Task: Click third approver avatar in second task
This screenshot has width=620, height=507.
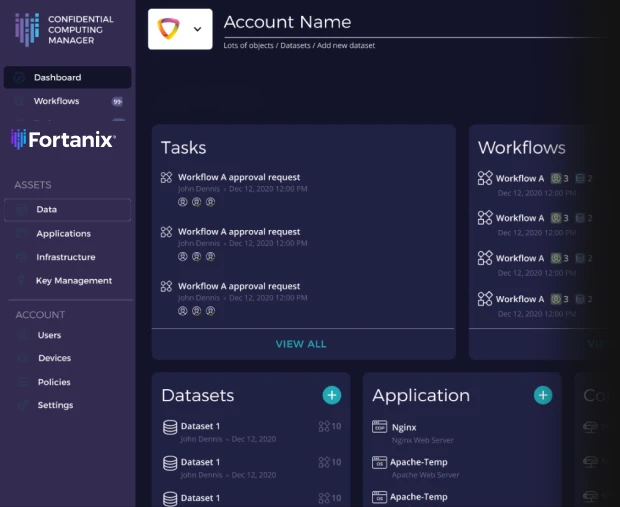Action: click(x=210, y=257)
